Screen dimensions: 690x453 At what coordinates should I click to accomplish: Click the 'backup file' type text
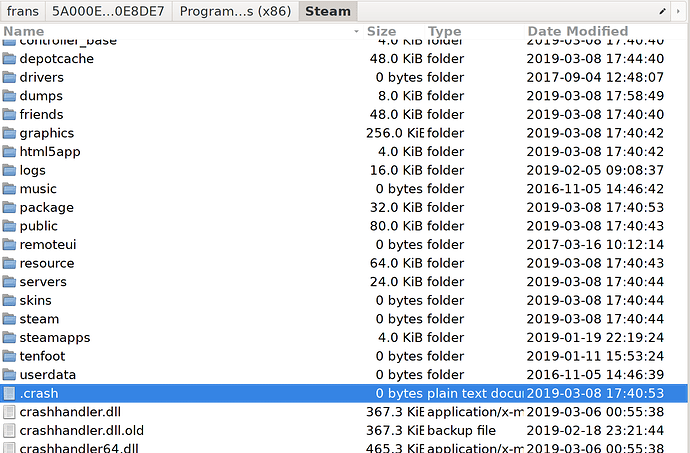click(x=462, y=430)
